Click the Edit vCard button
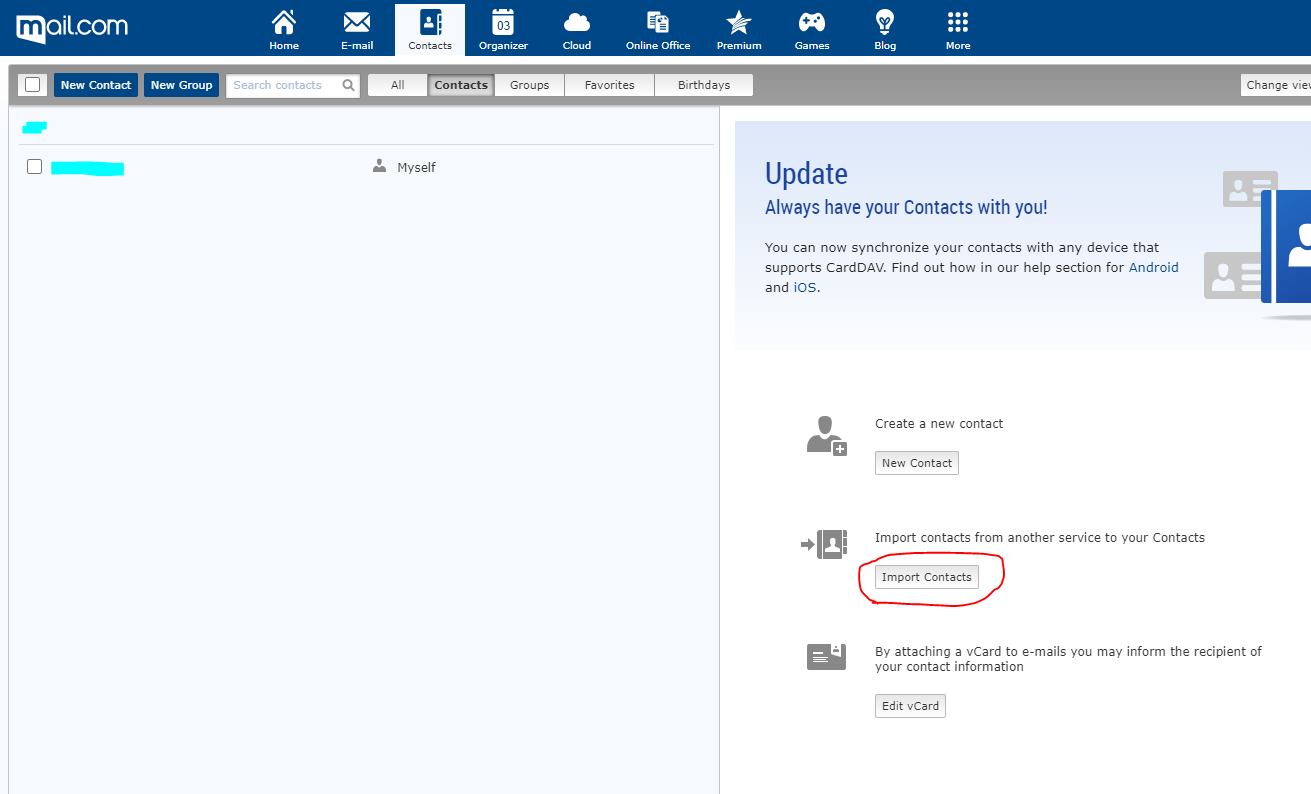This screenshot has height=794, width=1311. pos(910,706)
